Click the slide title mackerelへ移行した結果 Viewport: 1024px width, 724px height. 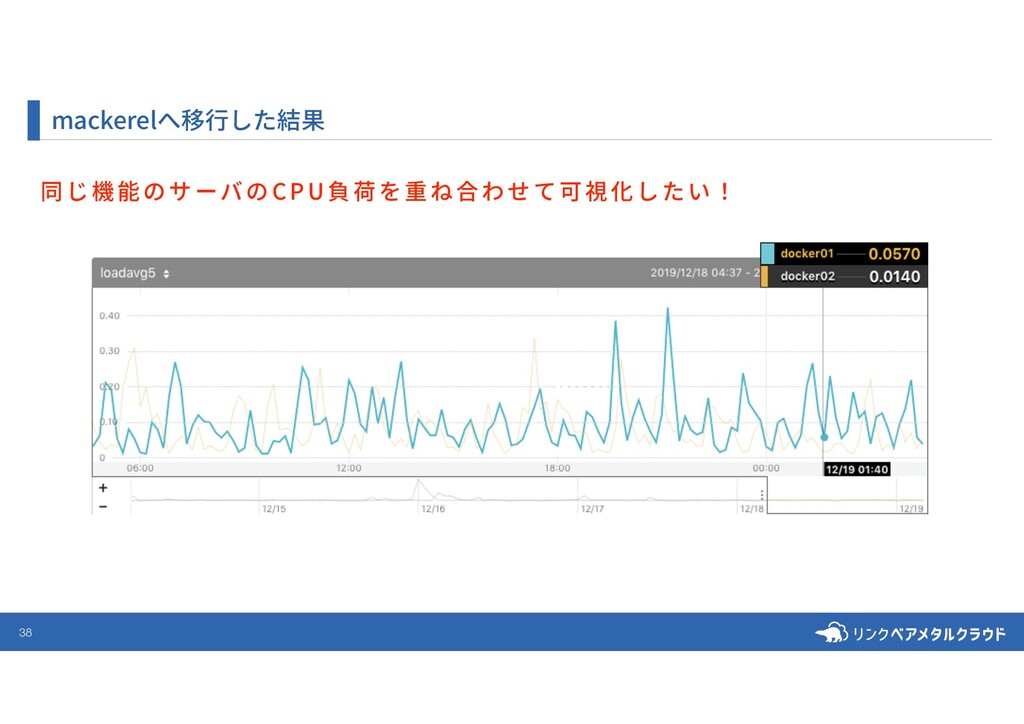point(188,120)
